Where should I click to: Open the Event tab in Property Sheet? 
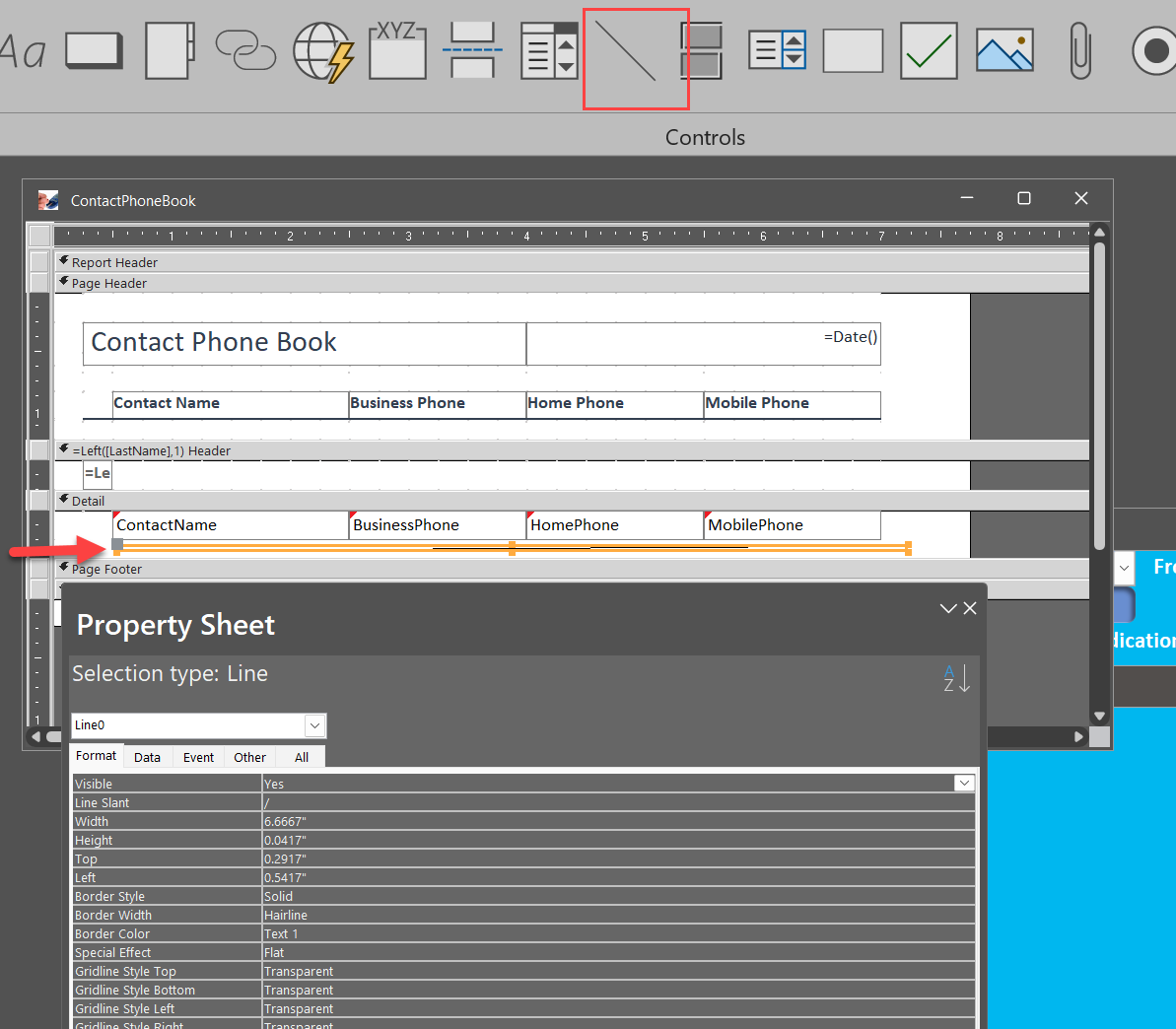click(x=198, y=757)
